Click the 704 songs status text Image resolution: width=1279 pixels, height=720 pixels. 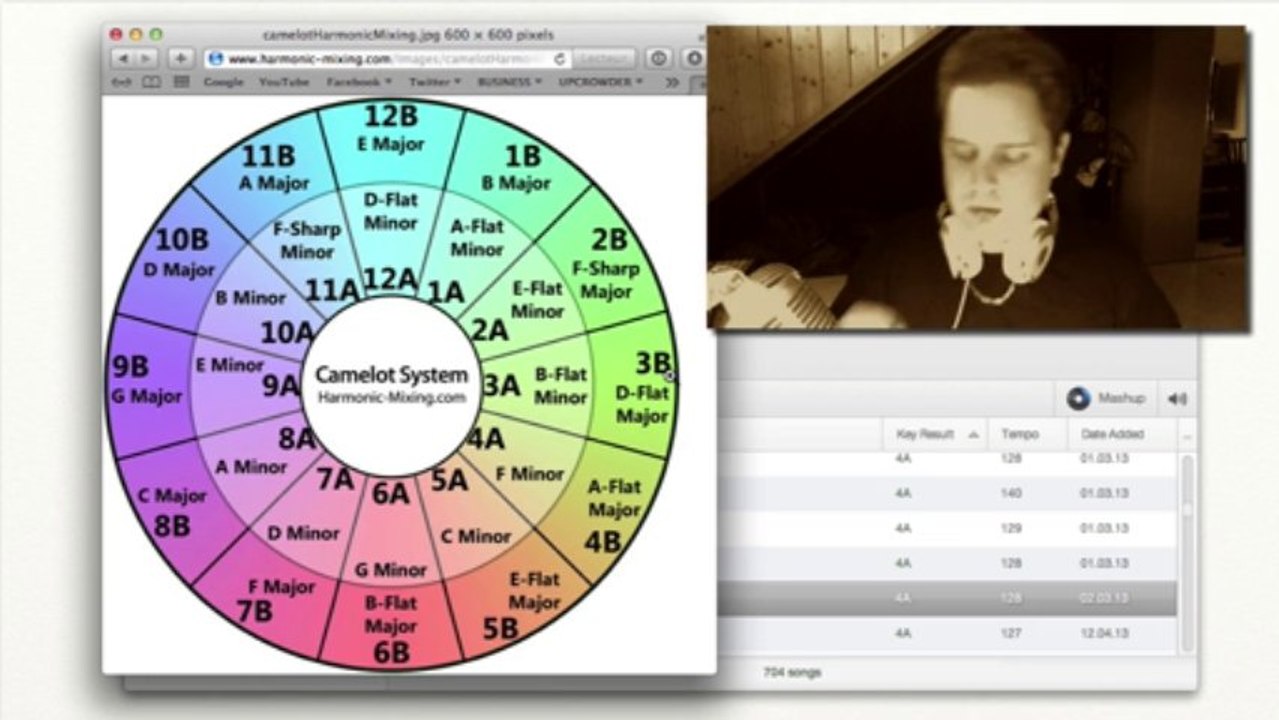(x=792, y=672)
